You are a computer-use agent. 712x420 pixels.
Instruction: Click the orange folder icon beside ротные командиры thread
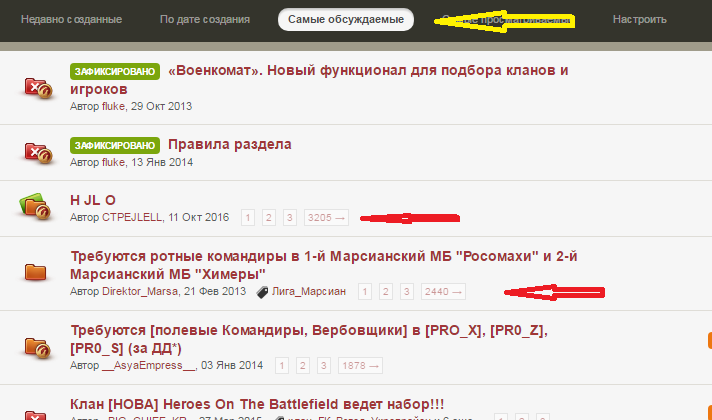pos(35,272)
